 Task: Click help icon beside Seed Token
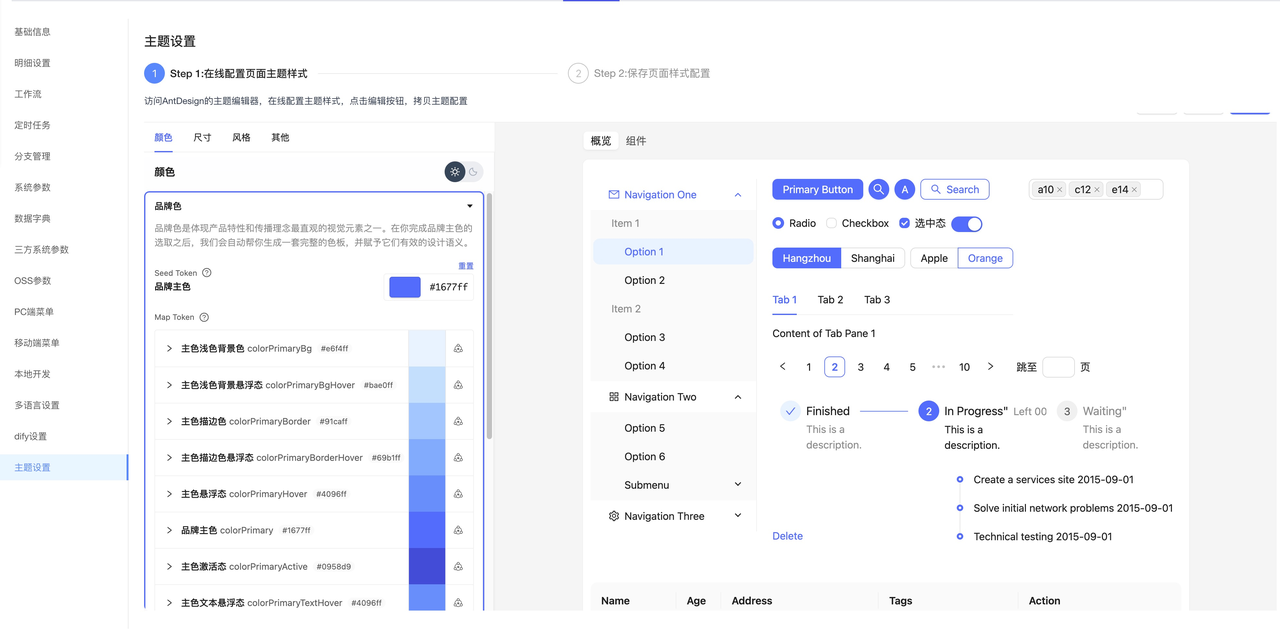tap(207, 273)
